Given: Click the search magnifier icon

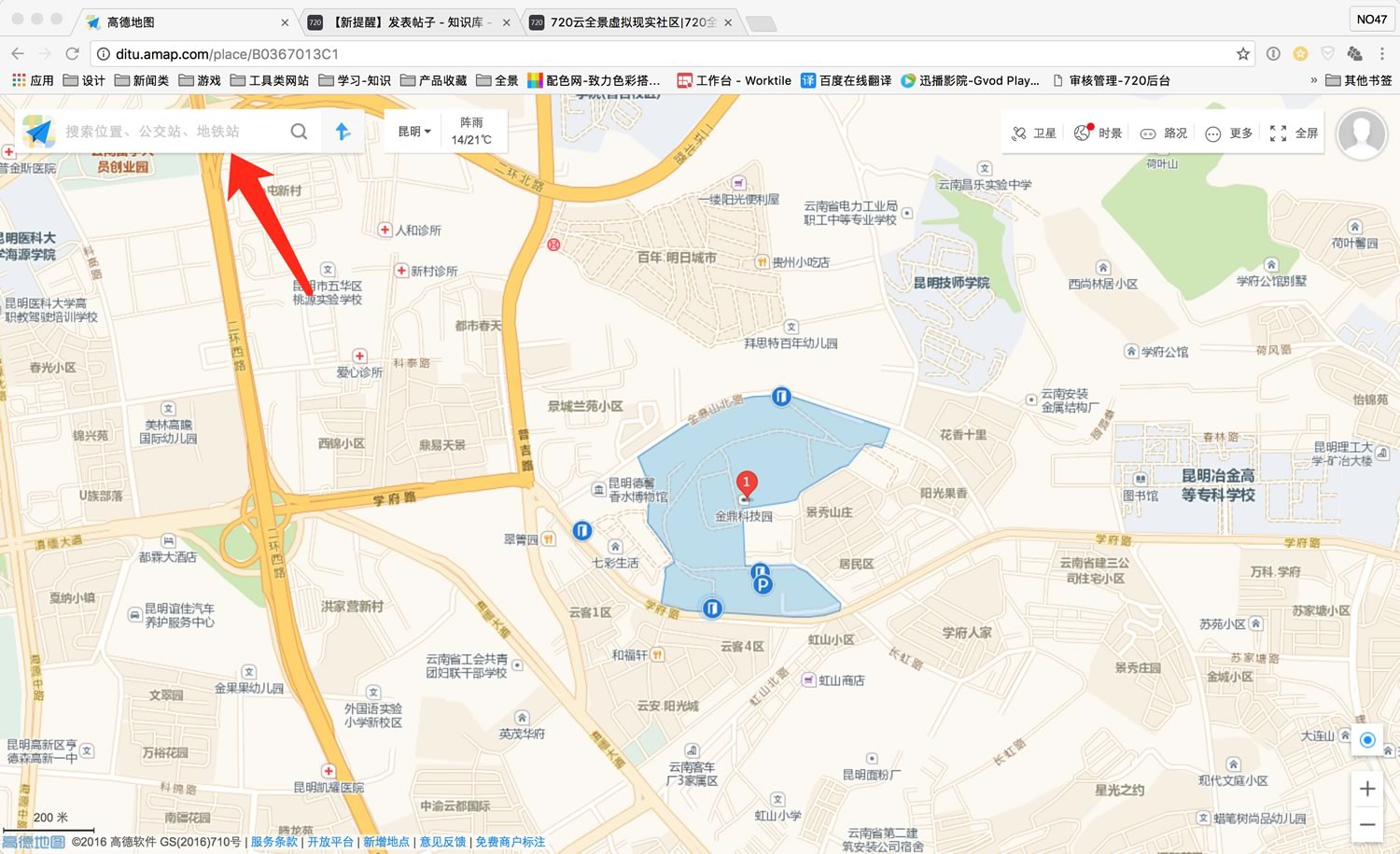Looking at the screenshot, I should click(299, 132).
